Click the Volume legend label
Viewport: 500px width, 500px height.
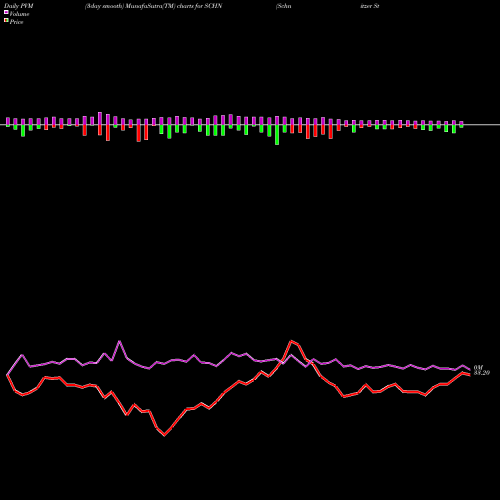[19, 14]
